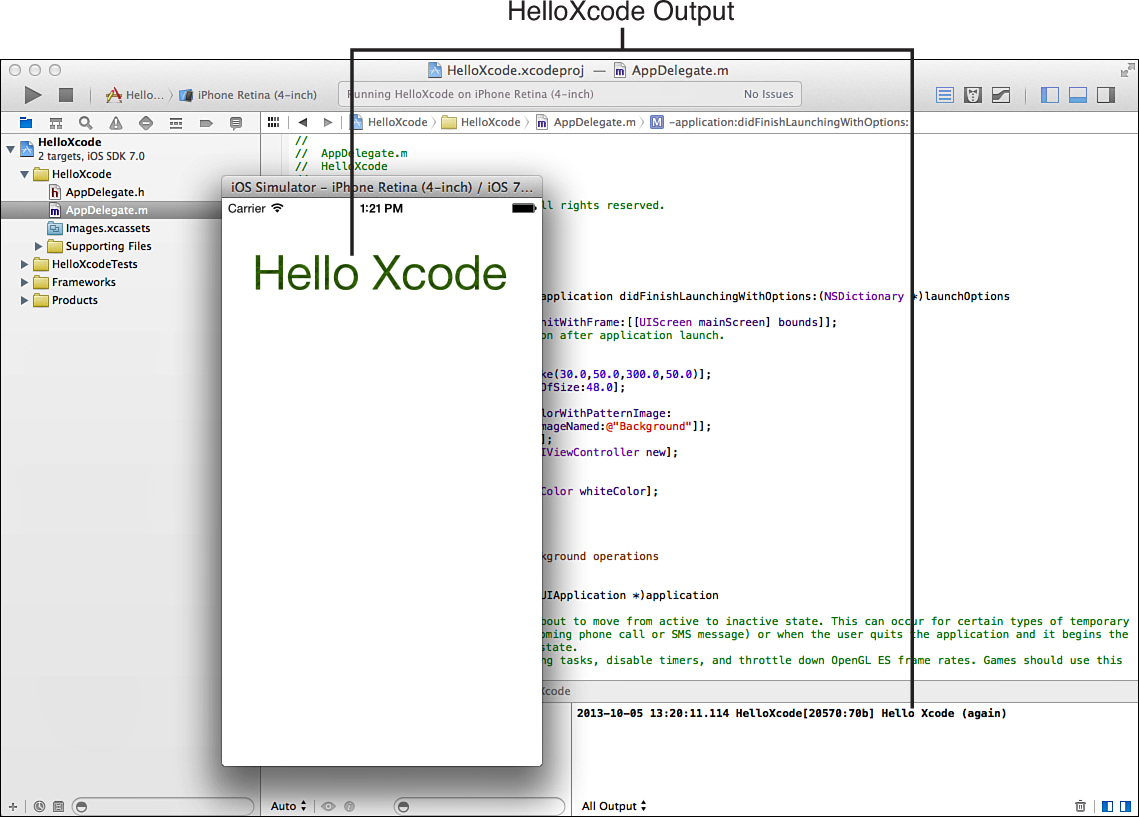
Task: Expand the HelloXcodeTests group
Action: [24, 264]
